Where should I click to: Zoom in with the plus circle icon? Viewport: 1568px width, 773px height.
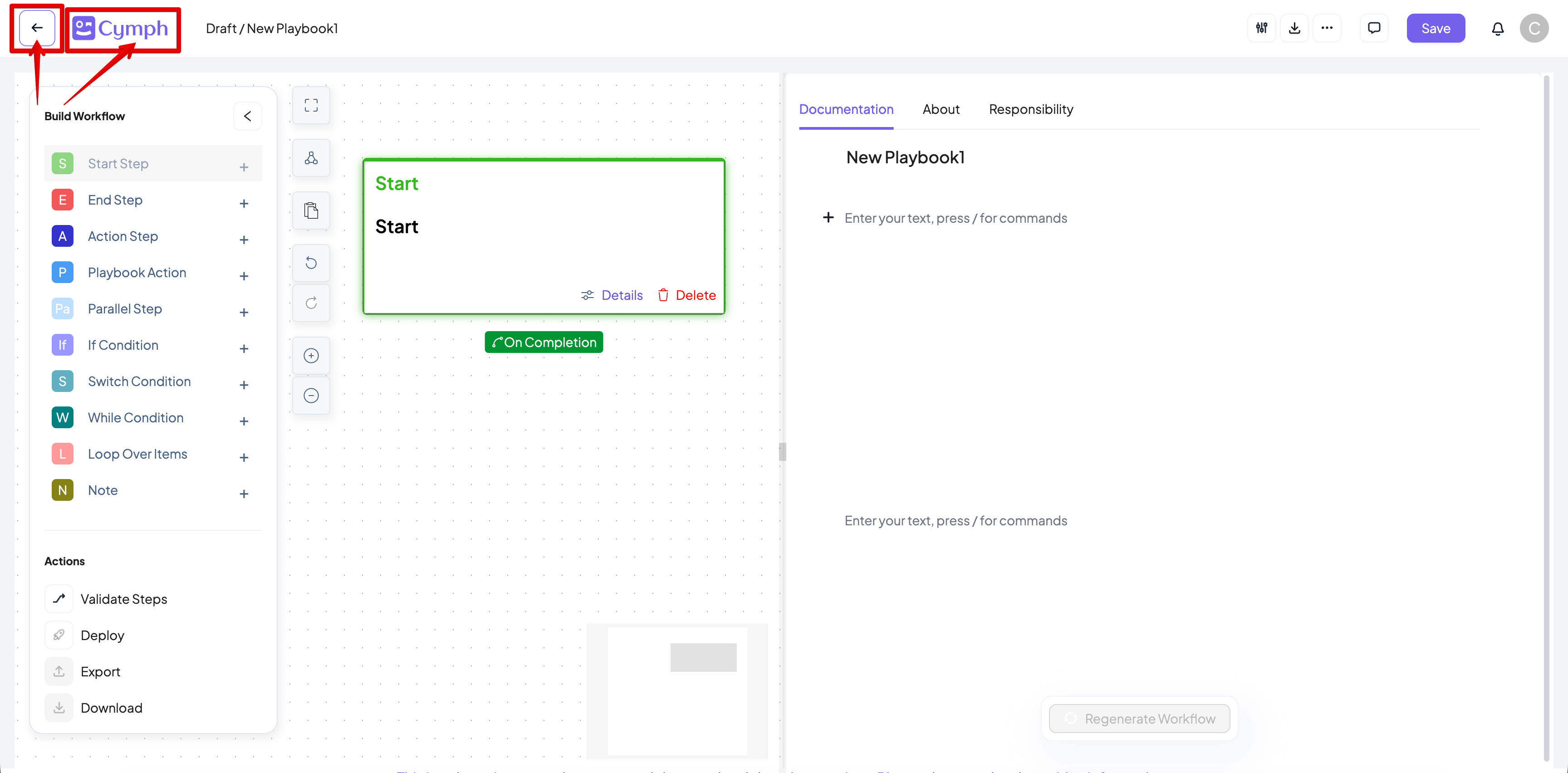[x=311, y=356]
